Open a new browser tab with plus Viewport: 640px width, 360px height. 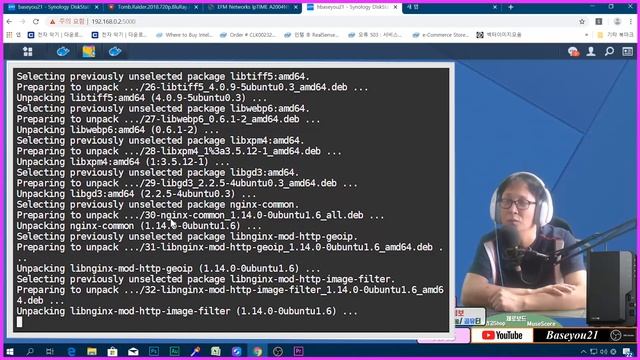click(511, 7)
